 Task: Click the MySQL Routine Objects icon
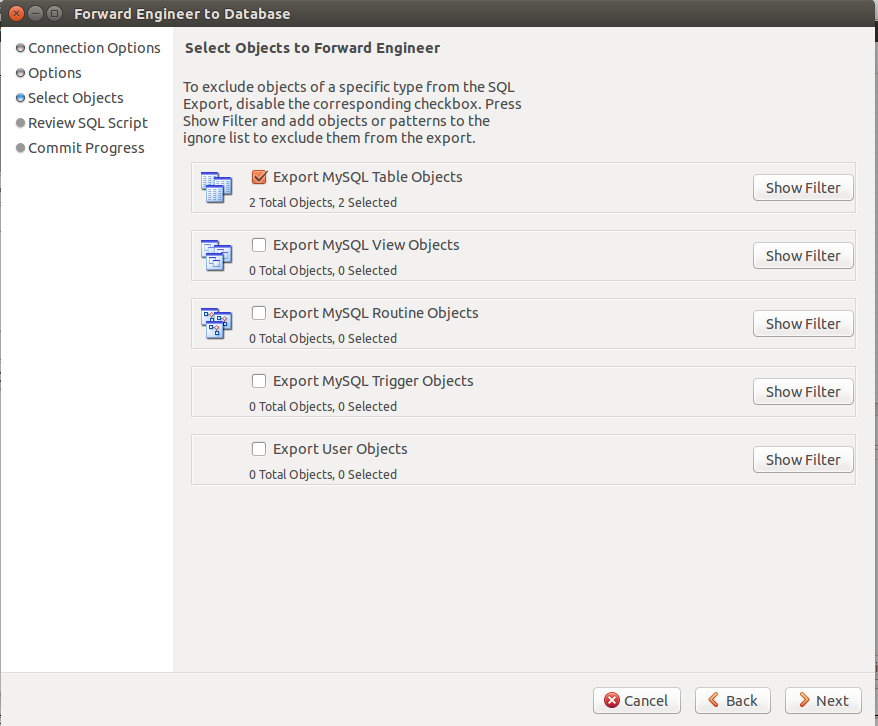point(216,324)
